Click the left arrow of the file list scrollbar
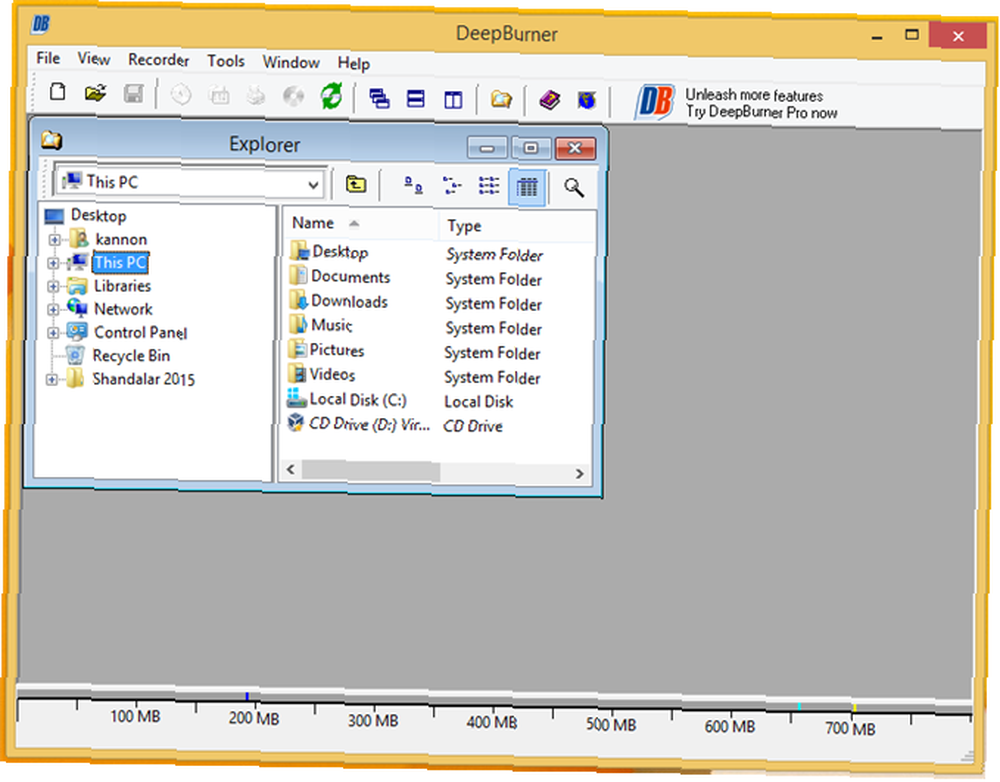Viewport: 1000px width, 782px height. tap(291, 469)
